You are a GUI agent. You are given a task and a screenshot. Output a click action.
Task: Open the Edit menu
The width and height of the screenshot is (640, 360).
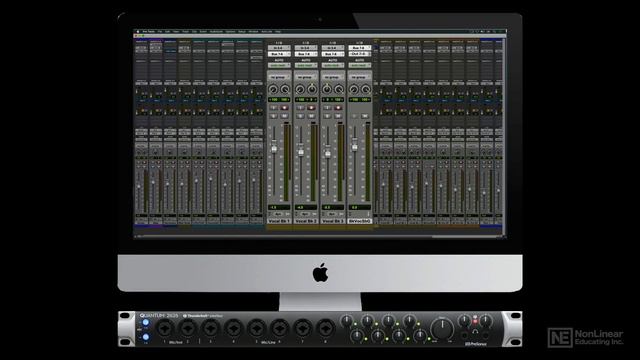pos(167,31)
